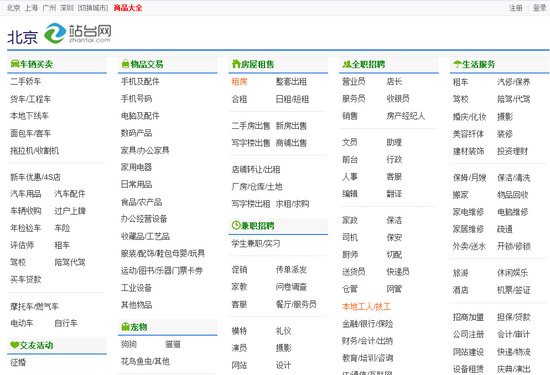Open 机票/签证 services
The height and width of the screenshot is (375, 550).
[x=514, y=290]
